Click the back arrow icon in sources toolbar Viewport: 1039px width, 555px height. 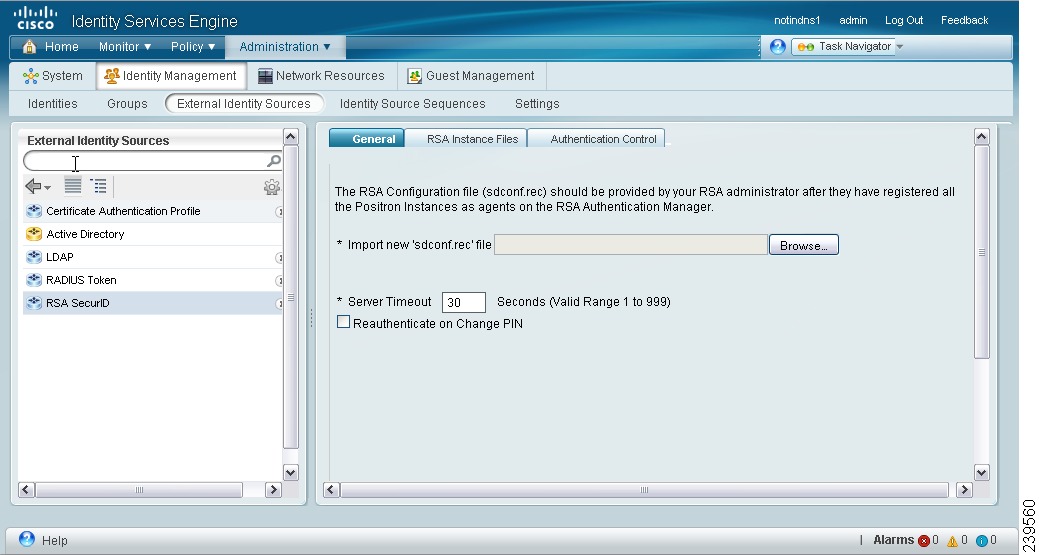click(33, 186)
